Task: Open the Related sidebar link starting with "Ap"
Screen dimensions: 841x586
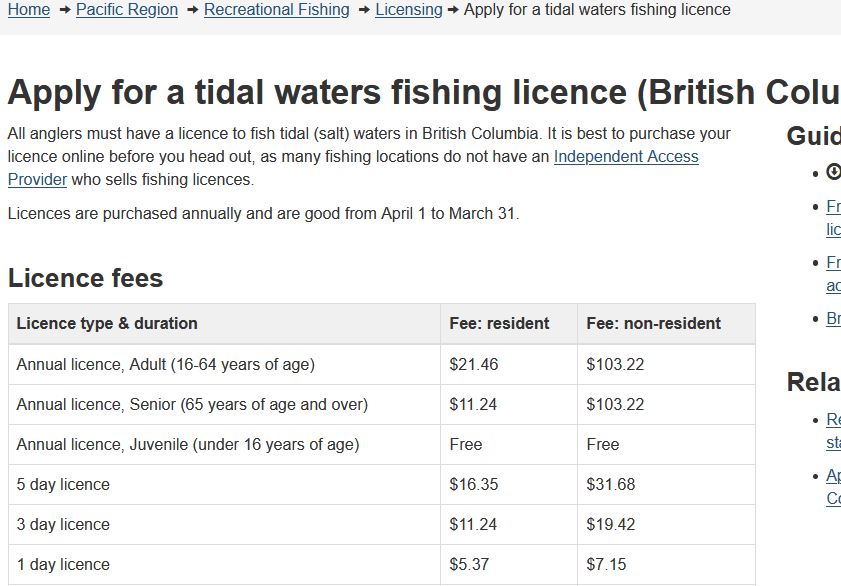Action: coord(833,487)
